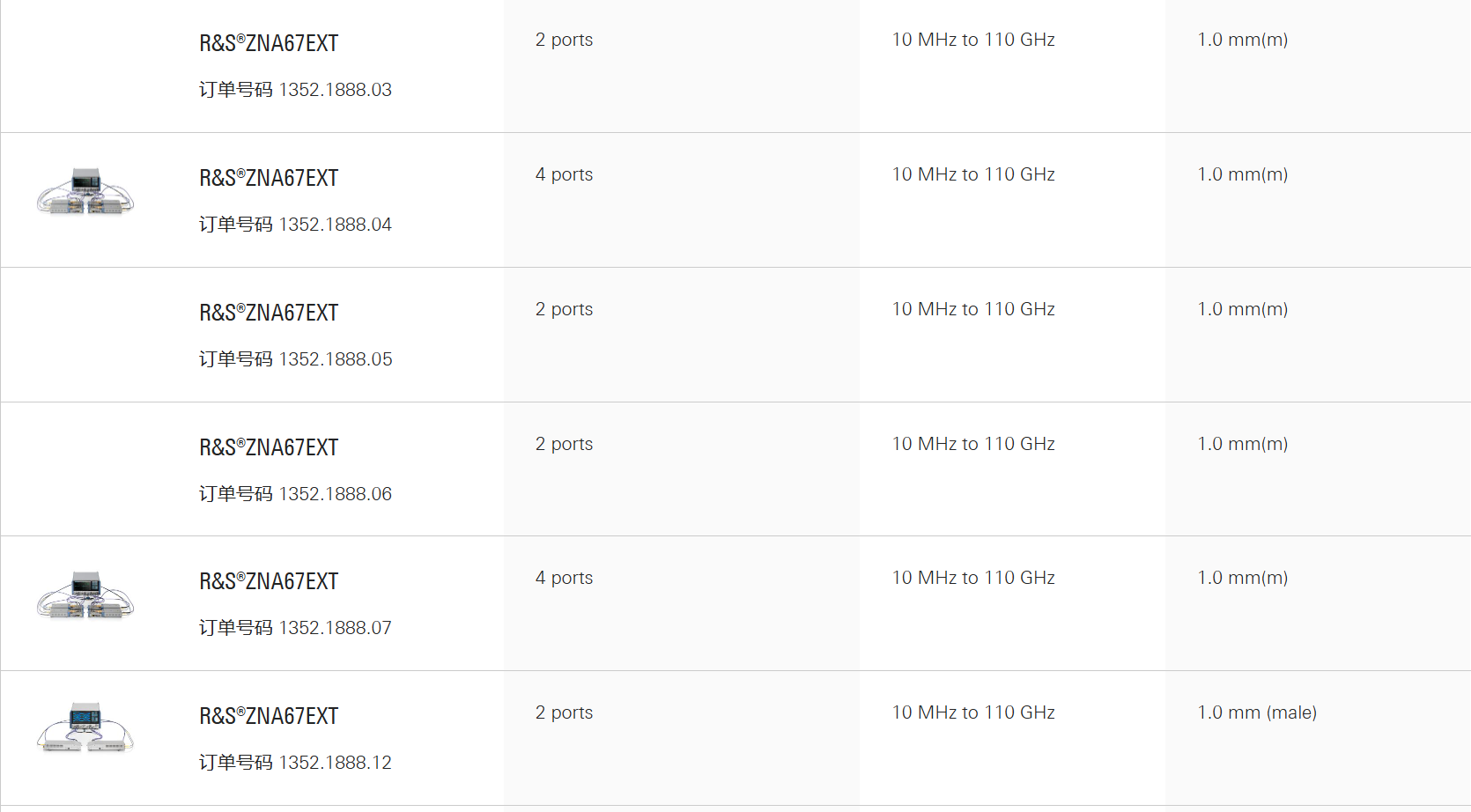Select order number text 1352.1888.03
The width and height of the screenshot is (1471, 812).
tap(336, 90)
